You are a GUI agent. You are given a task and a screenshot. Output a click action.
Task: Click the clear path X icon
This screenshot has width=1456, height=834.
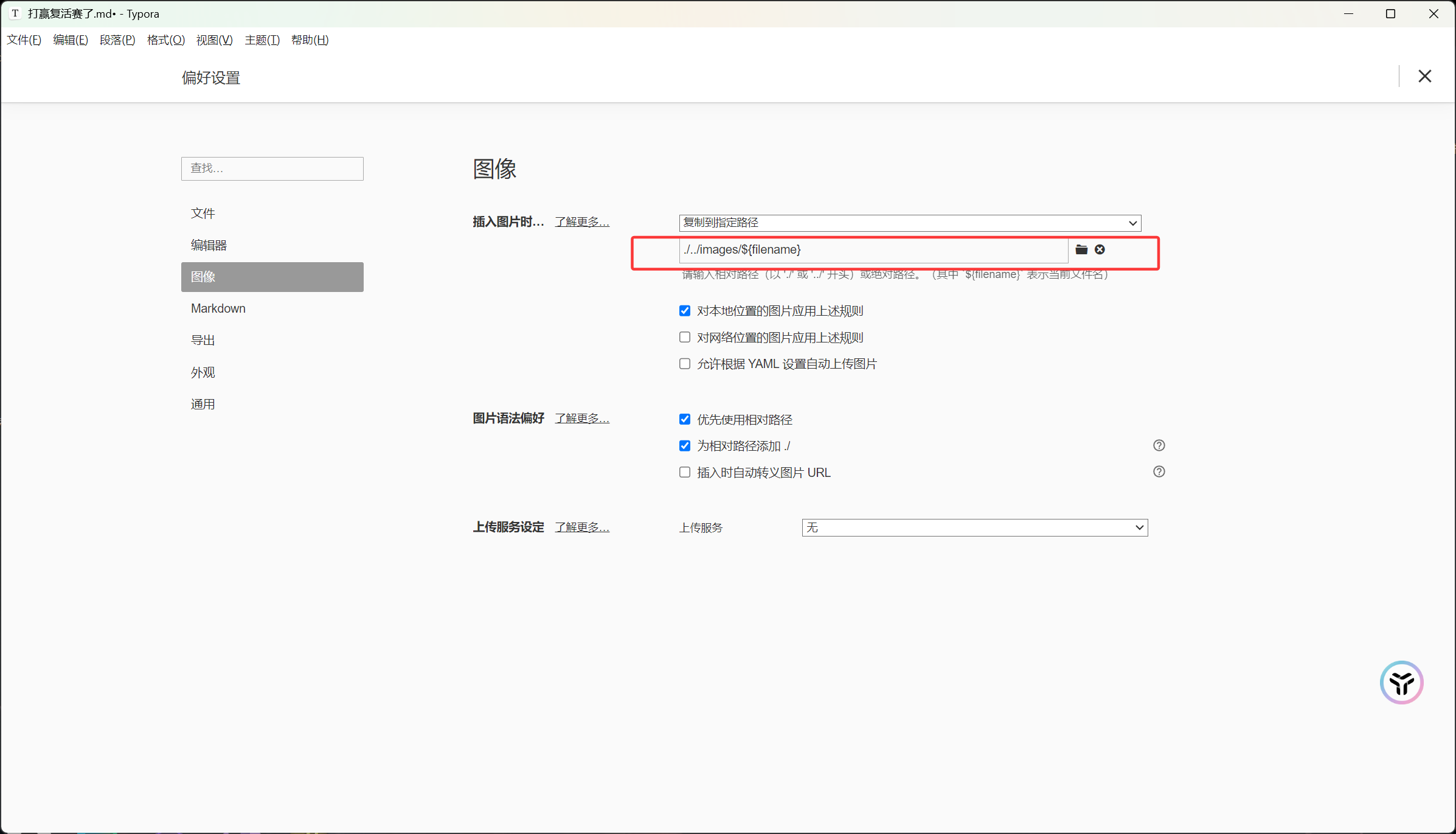click(1100, 249)
